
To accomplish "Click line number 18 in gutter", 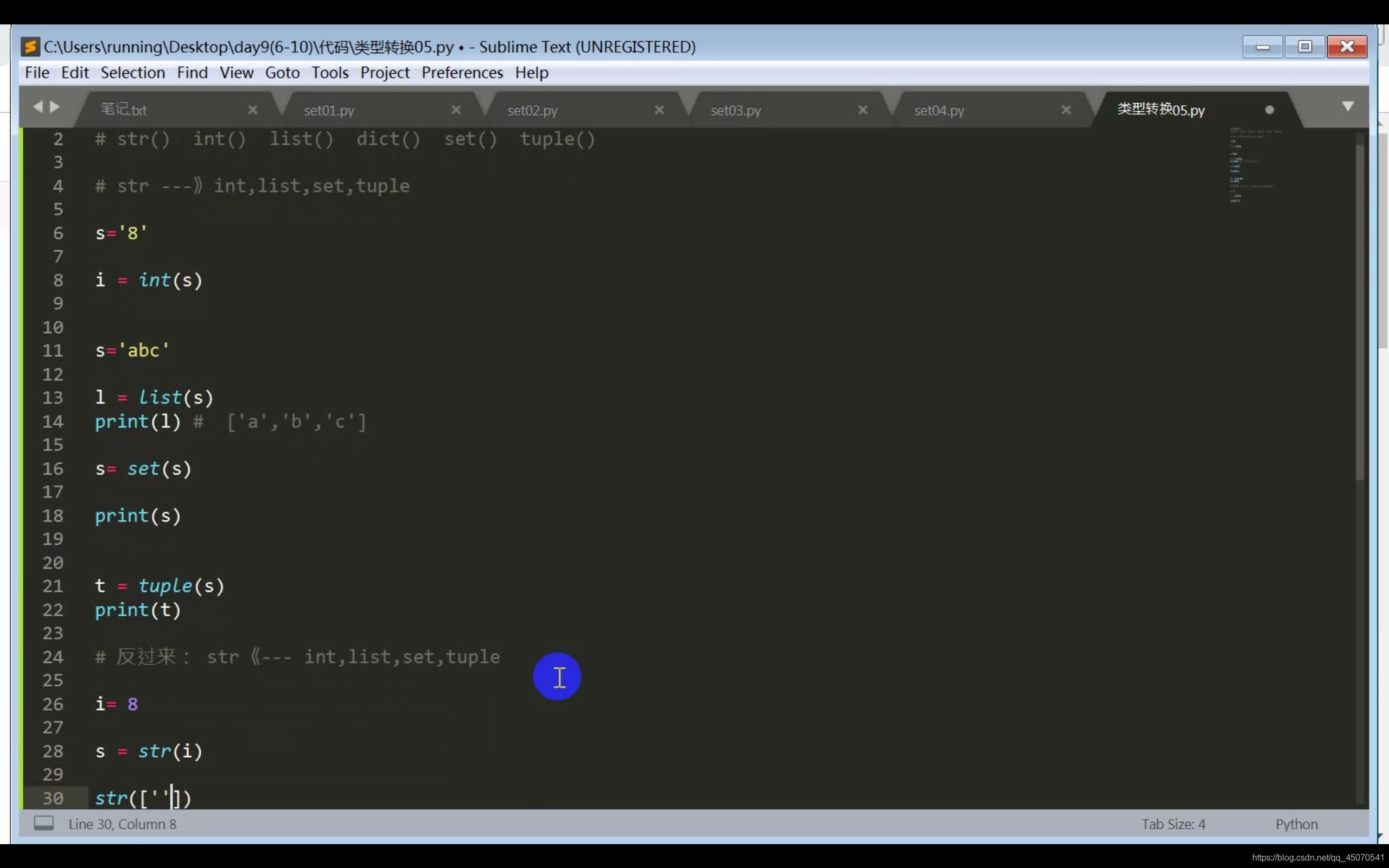I will click(53, 515).
